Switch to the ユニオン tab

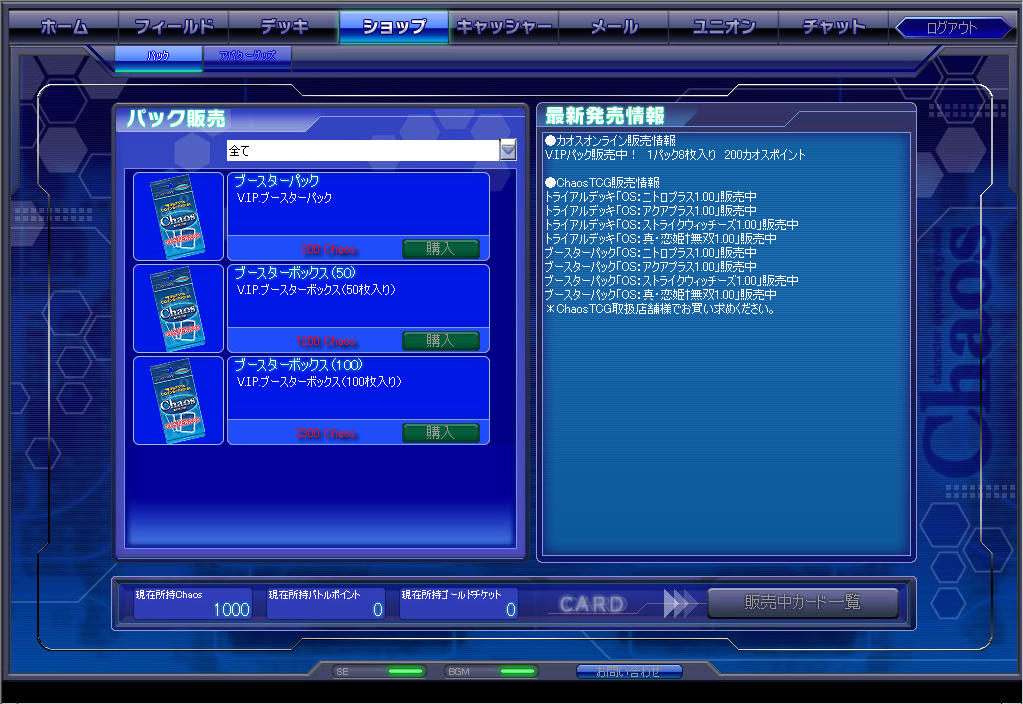(x=724, y=27)
